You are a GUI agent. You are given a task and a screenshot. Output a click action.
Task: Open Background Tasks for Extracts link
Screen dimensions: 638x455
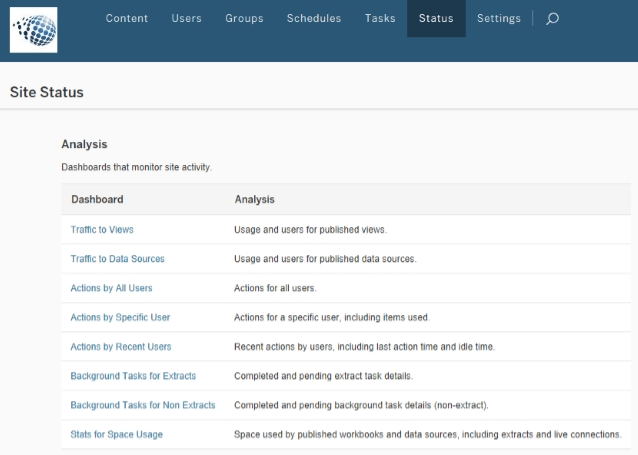[x=133, y=376]
